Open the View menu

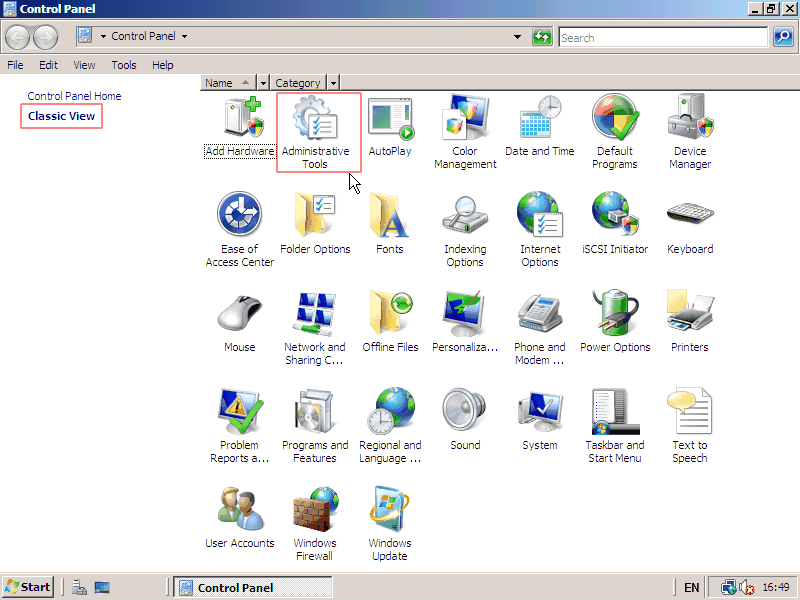[84, 65]
